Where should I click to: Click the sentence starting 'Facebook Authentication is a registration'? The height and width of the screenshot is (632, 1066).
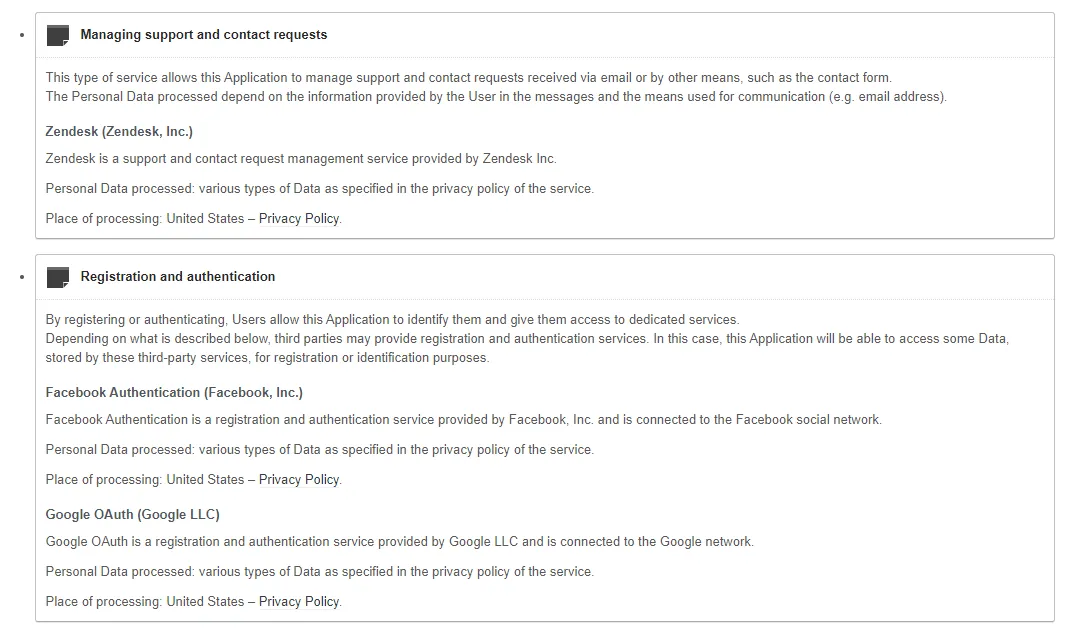463,420
